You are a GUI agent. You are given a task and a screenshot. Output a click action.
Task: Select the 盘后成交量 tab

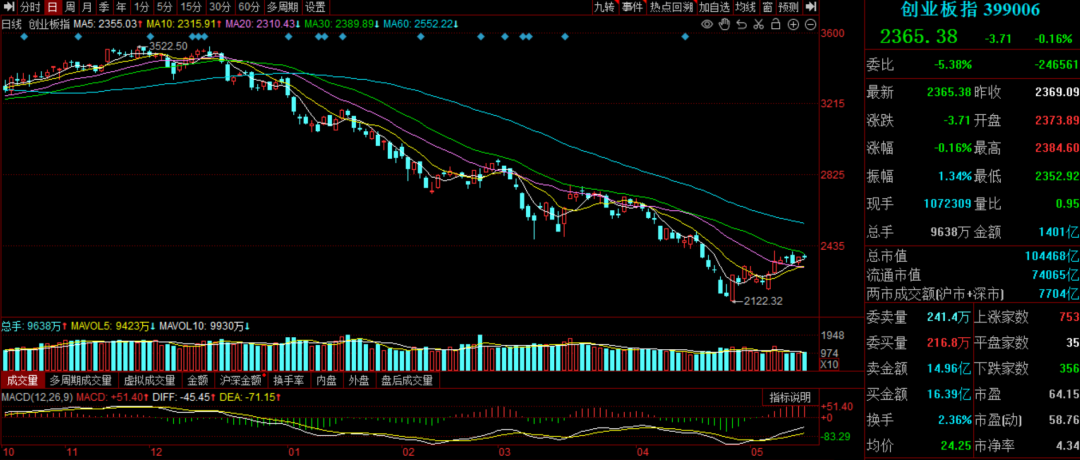(x=407, y=380)
